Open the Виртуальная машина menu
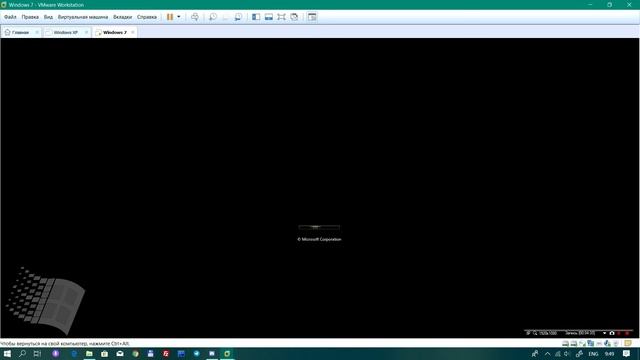The width and height of the screenshot is (640, 360). [x=83, y=17]
